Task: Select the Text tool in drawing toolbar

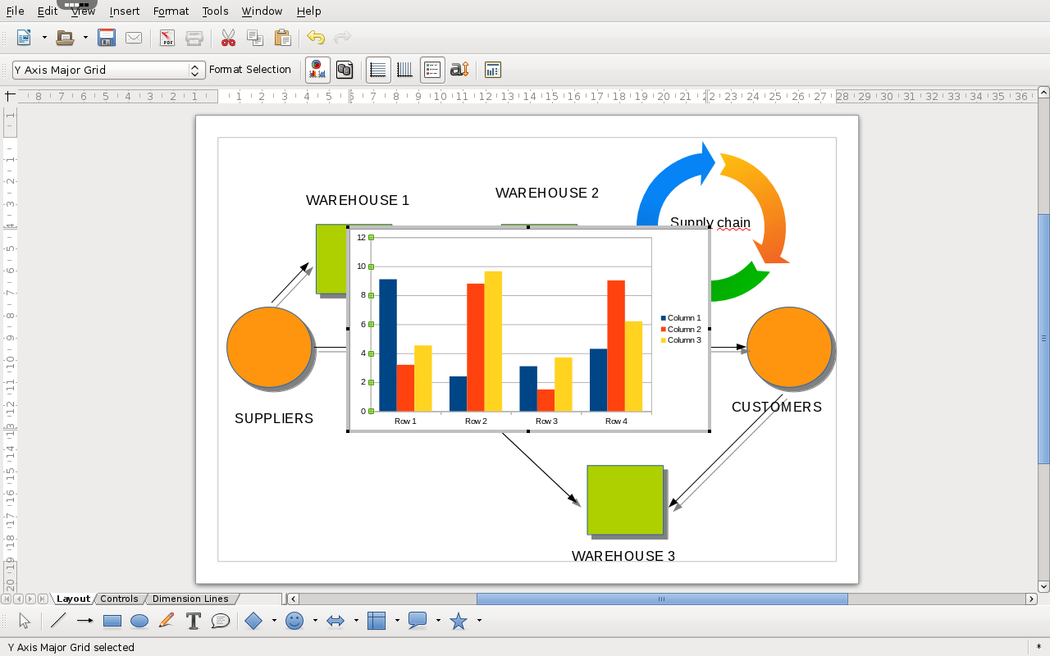Action: coord(193,621)
